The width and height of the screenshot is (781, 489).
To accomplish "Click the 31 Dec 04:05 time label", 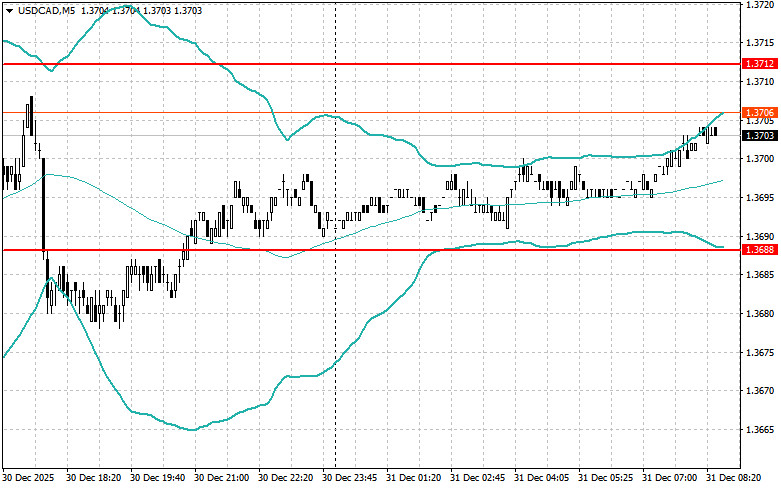I will point(544,479).
